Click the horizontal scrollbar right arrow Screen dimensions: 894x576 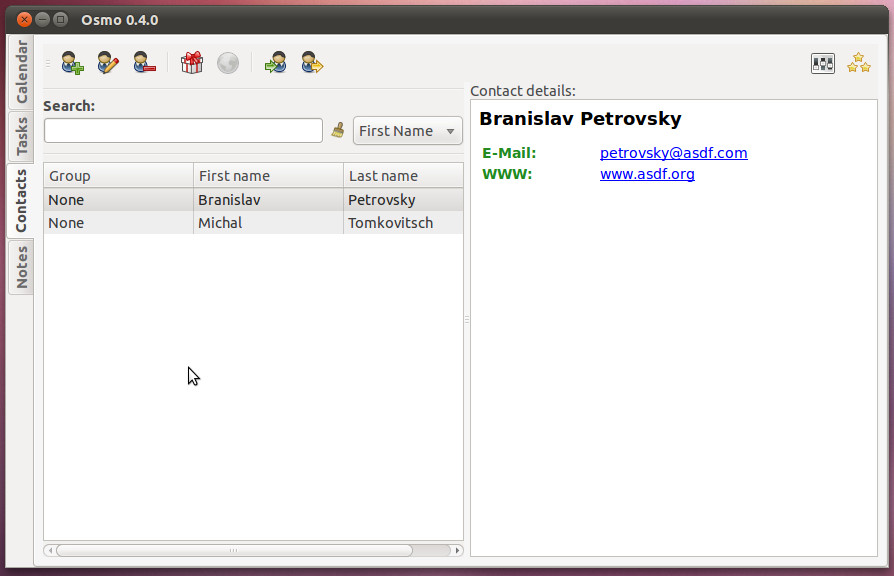click(457, 550)
